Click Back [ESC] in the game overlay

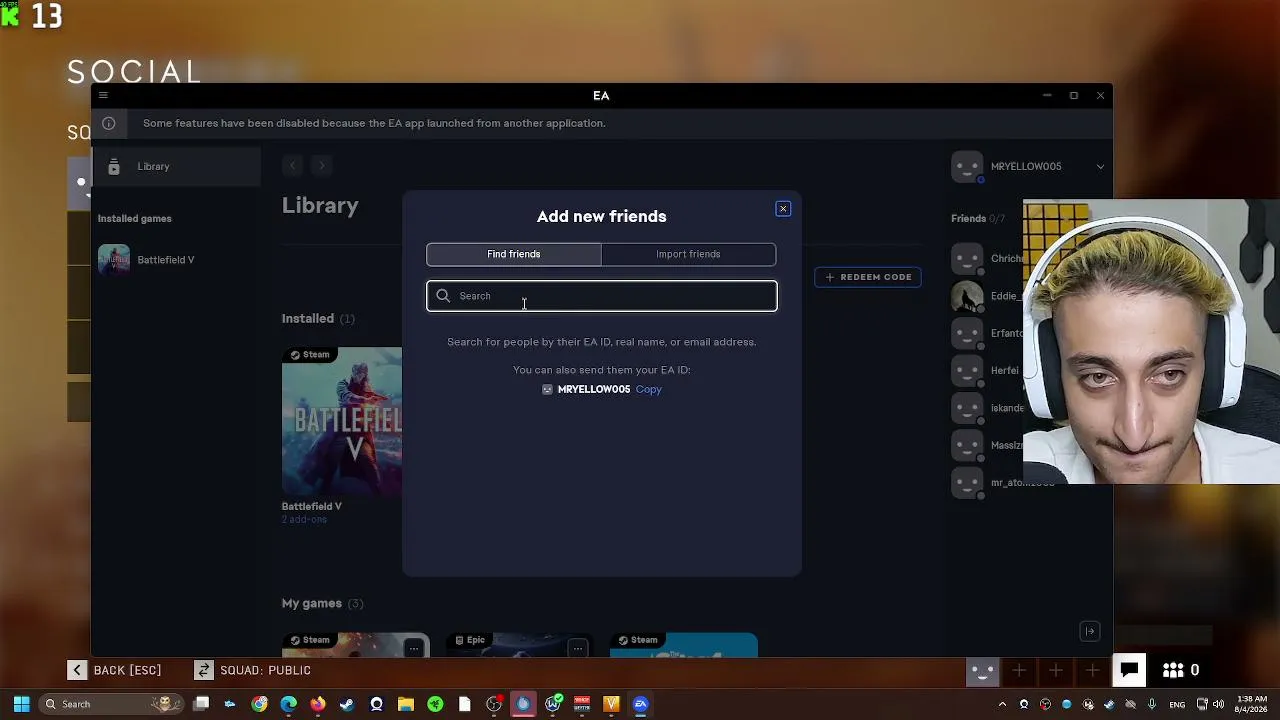tap(115, 670)
